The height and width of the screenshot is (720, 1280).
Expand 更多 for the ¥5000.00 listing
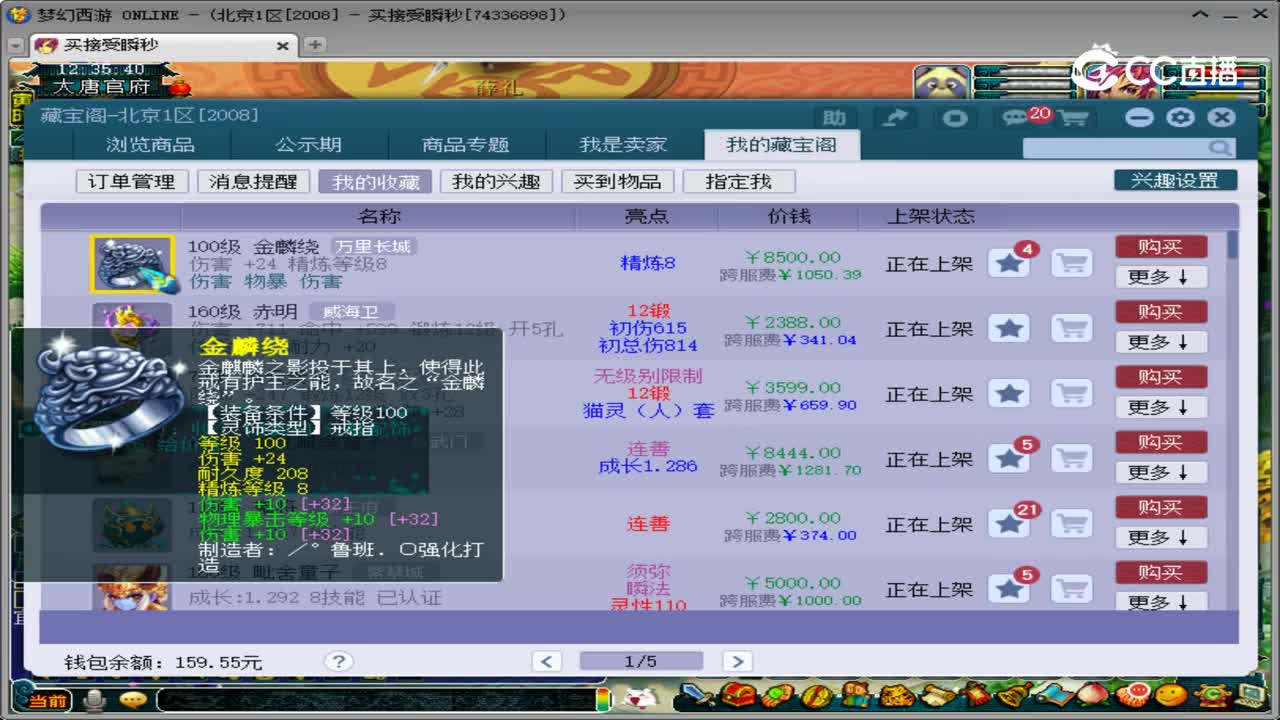(x=1161, y=602)
